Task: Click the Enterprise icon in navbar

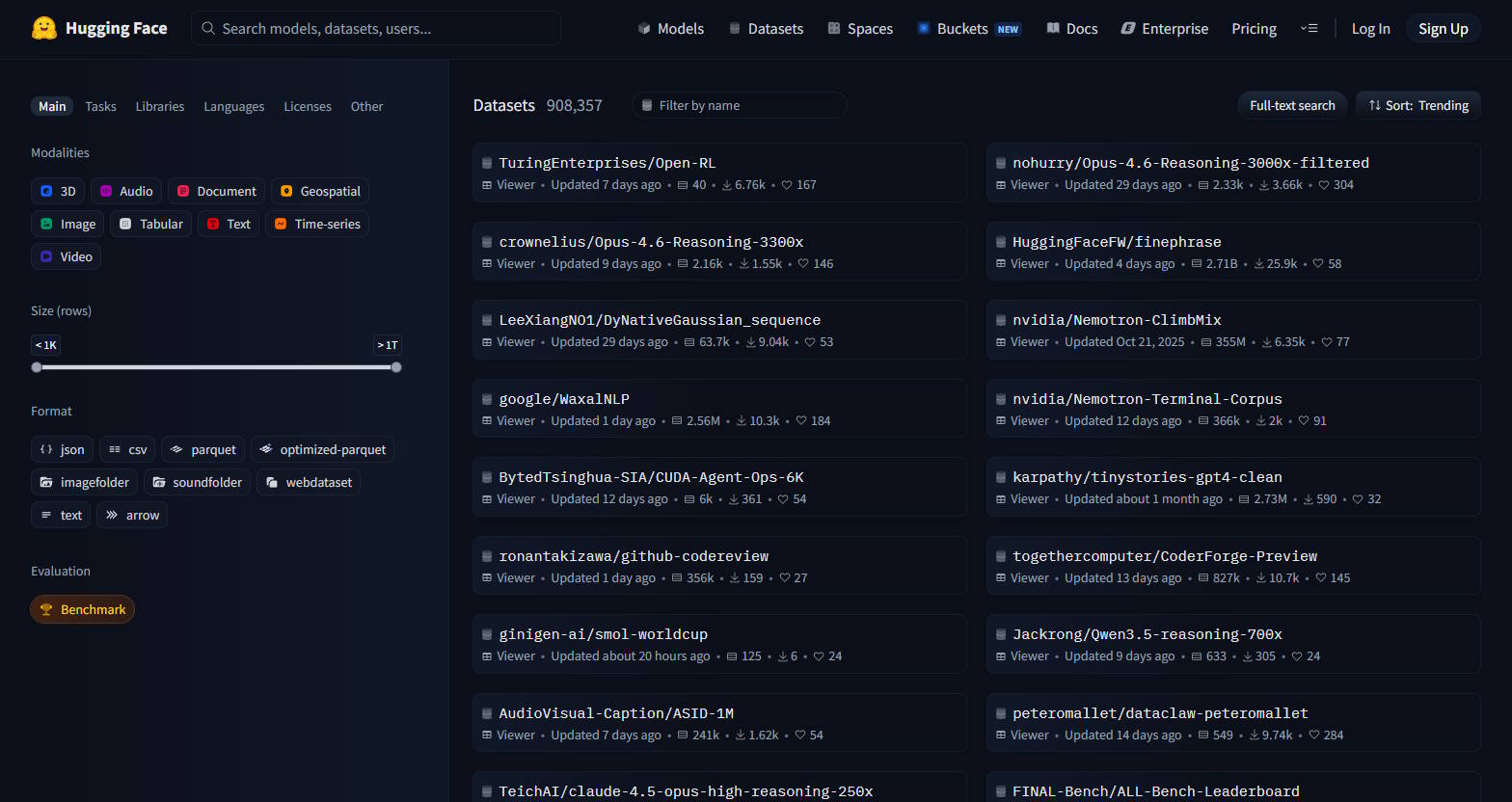Action: [x=1128, y=29]
